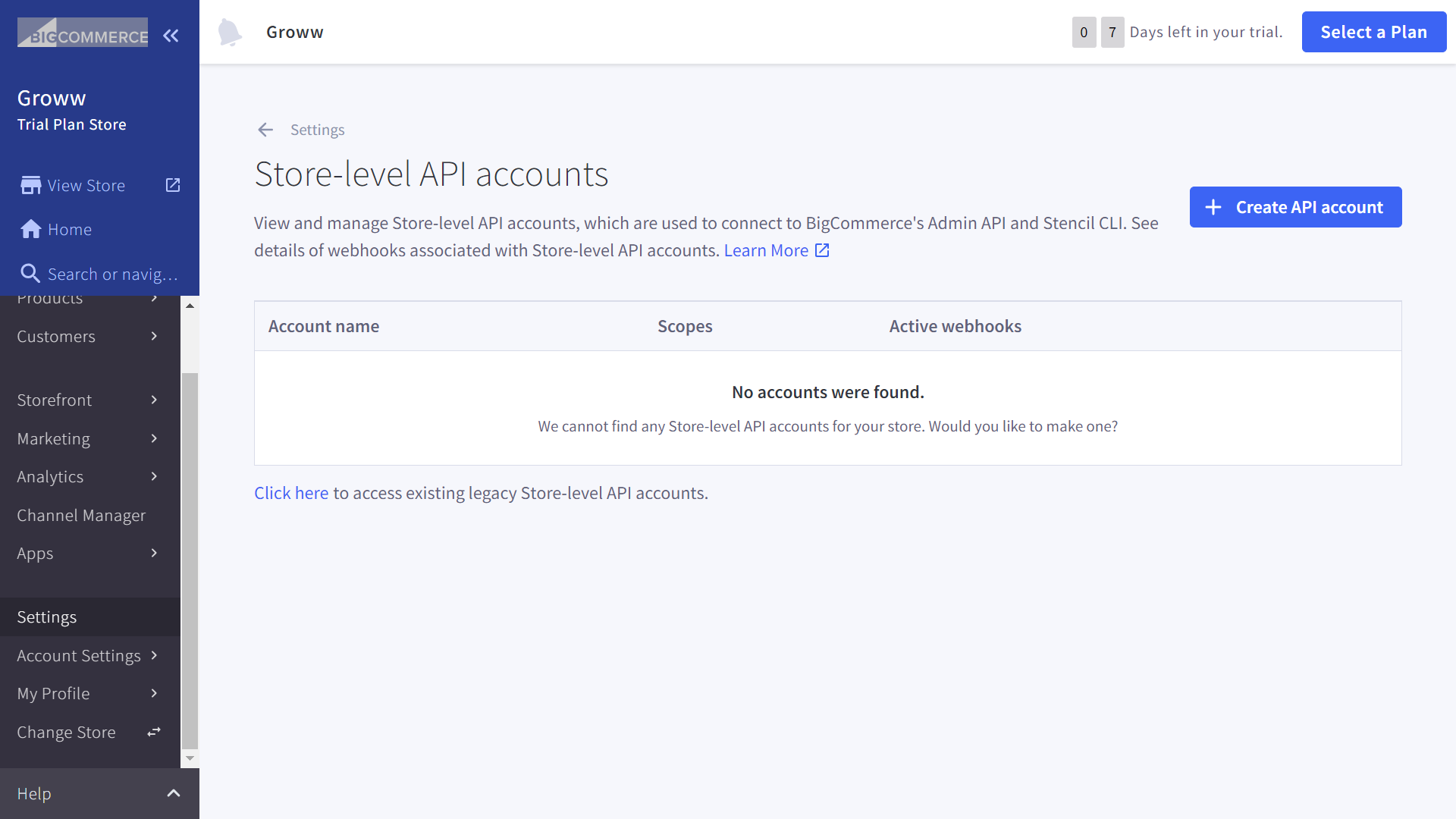Open store in new tab icon
1456x819 pixels.
[173, 185]
